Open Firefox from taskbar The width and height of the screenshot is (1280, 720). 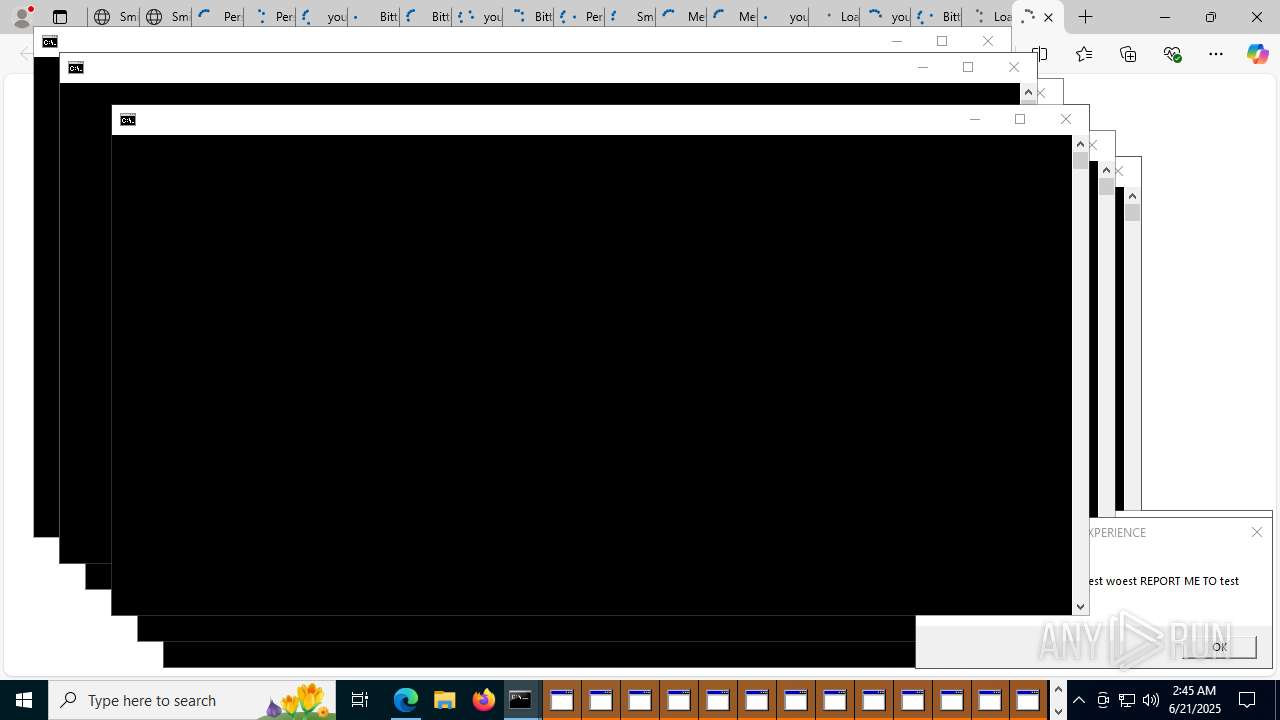[x=483, y=700]
